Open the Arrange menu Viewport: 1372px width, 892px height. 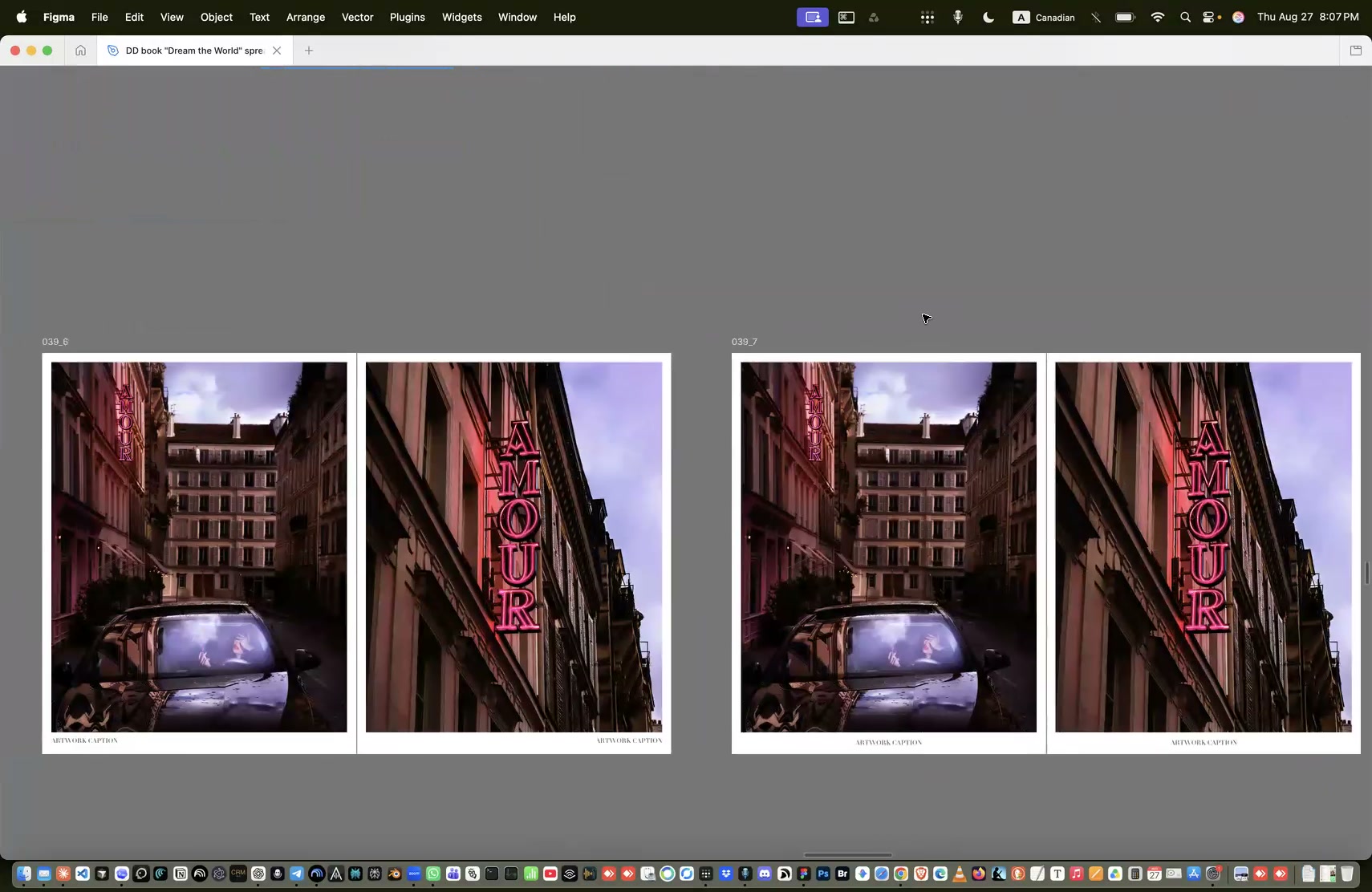(x=306, y=17)
